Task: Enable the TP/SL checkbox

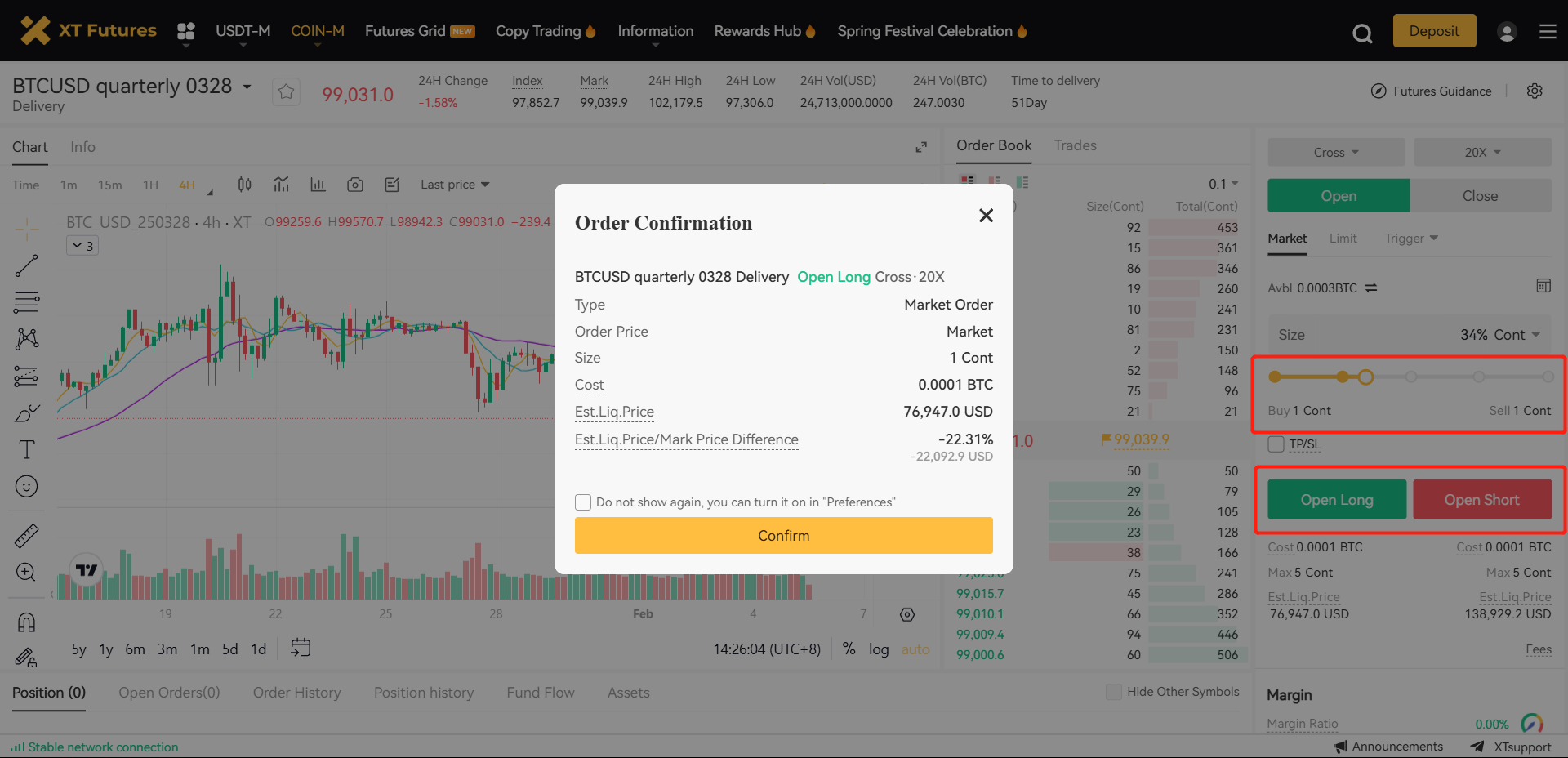Action: [x=1276, y=444]
